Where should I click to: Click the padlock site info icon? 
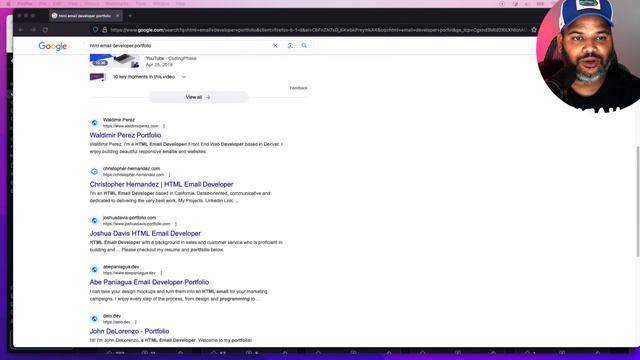(x=104, y=30)
